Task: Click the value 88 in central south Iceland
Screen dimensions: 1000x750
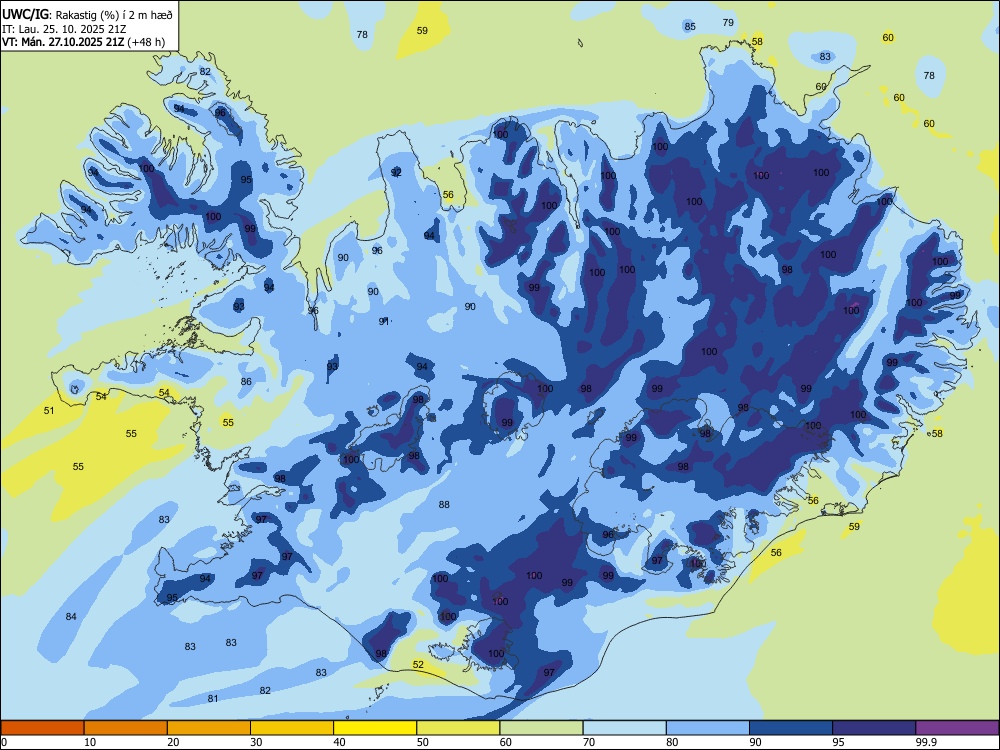Action: pyautogui.click(x=444, y=504)
